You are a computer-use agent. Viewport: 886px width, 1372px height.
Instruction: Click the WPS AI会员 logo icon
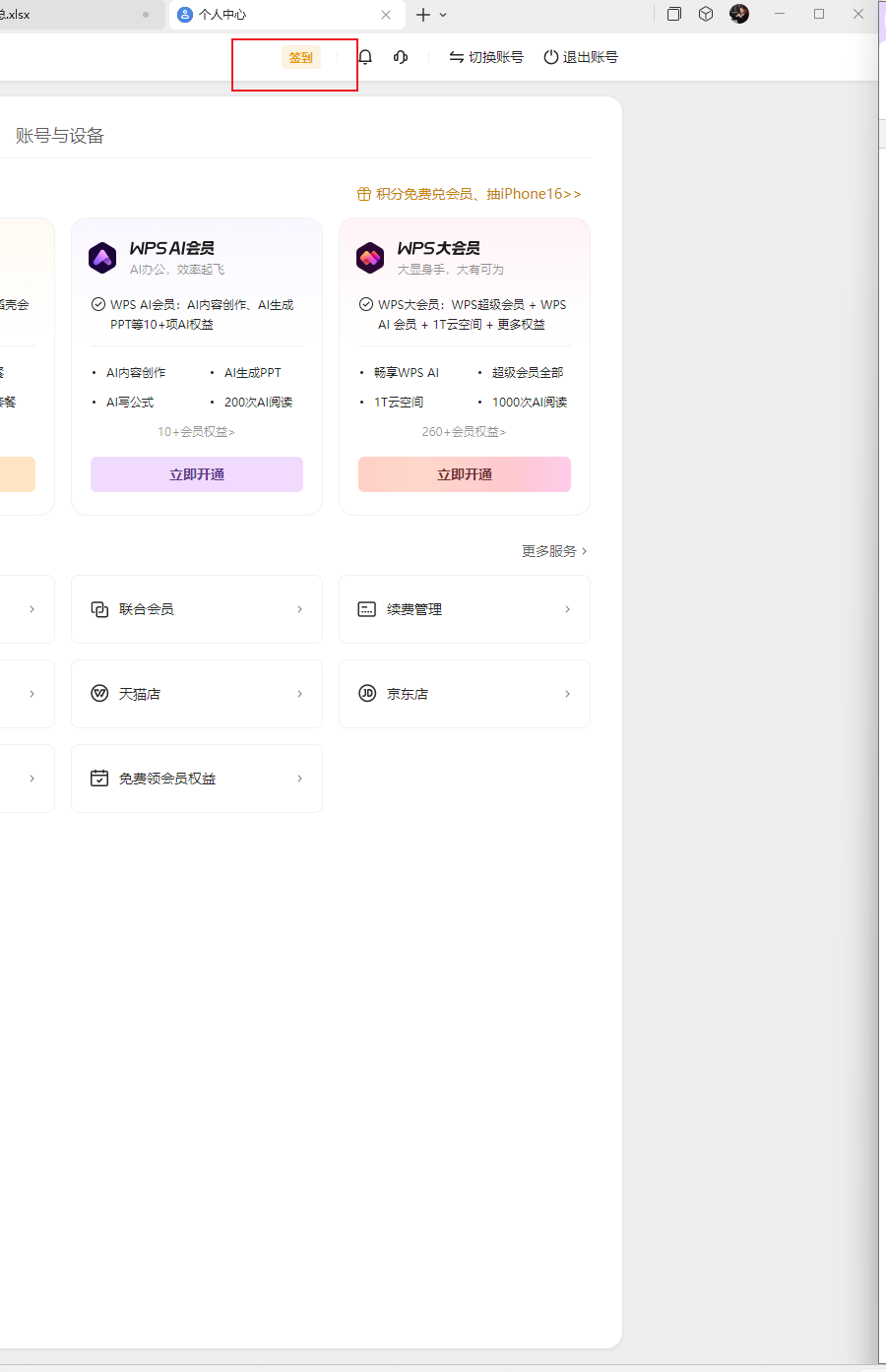click(x=102, y=258)
